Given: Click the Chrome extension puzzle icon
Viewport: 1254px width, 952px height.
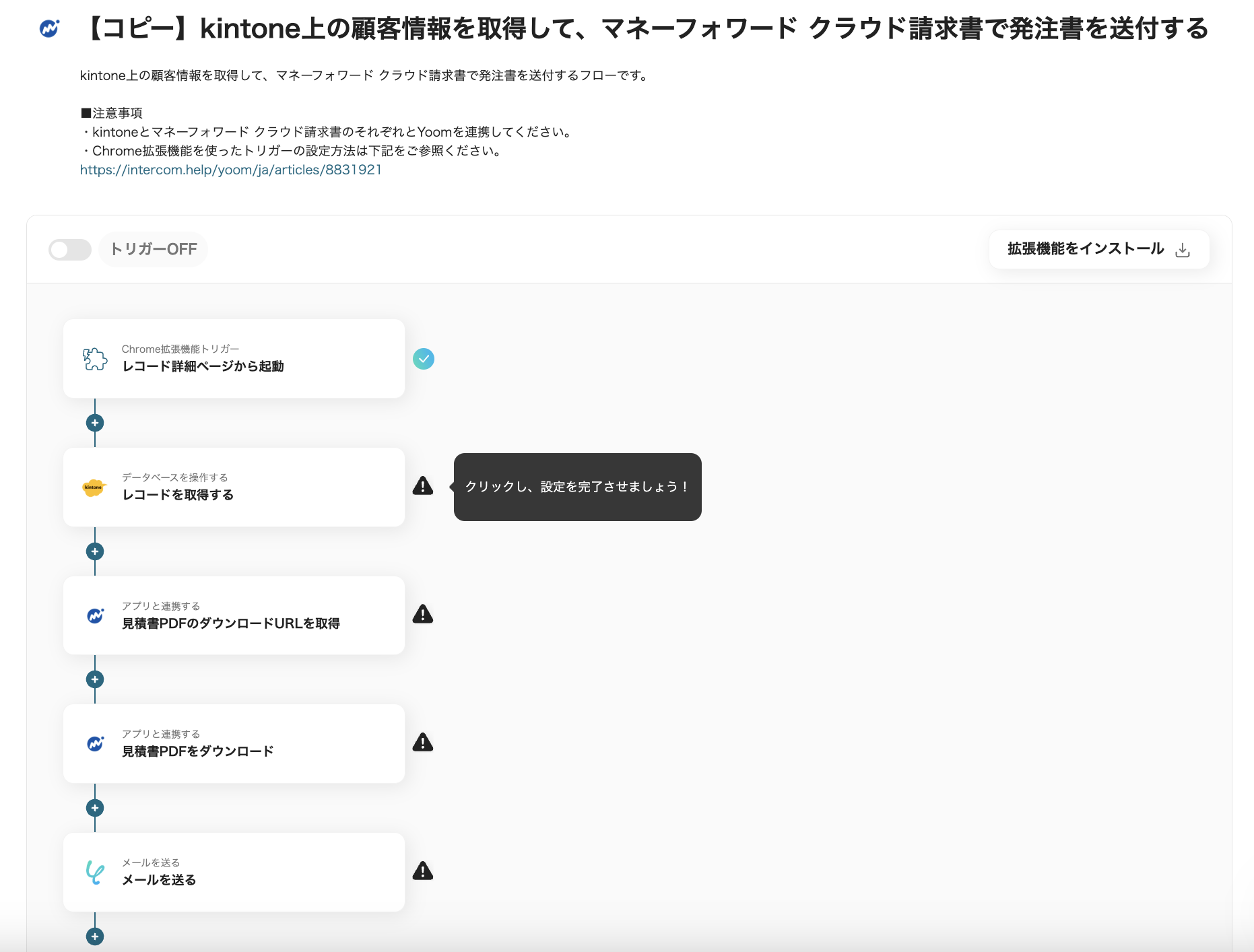Looking at the screenshot, I should pyautogui.click(x=95, y=359).
